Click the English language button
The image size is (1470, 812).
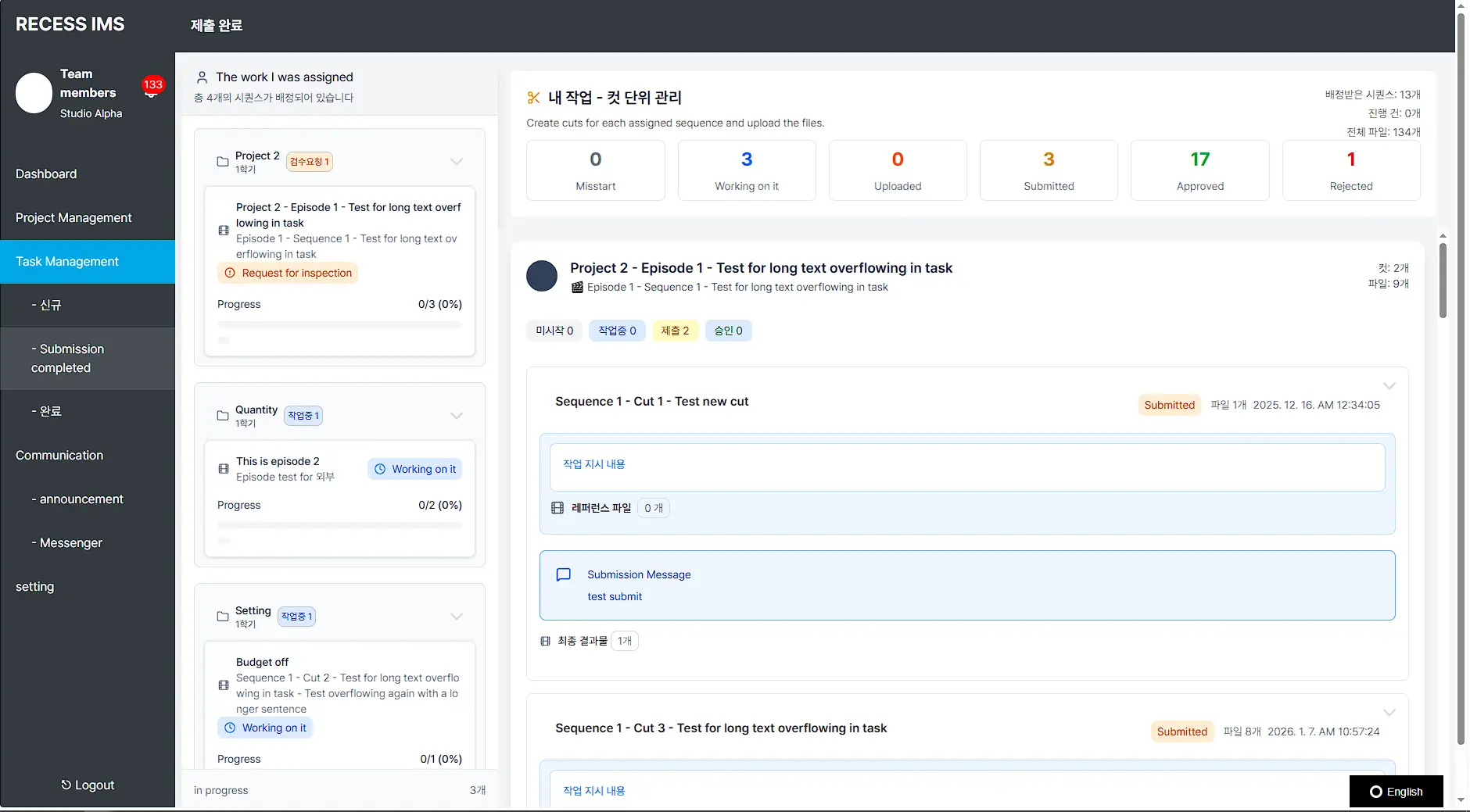point(1397,791)
